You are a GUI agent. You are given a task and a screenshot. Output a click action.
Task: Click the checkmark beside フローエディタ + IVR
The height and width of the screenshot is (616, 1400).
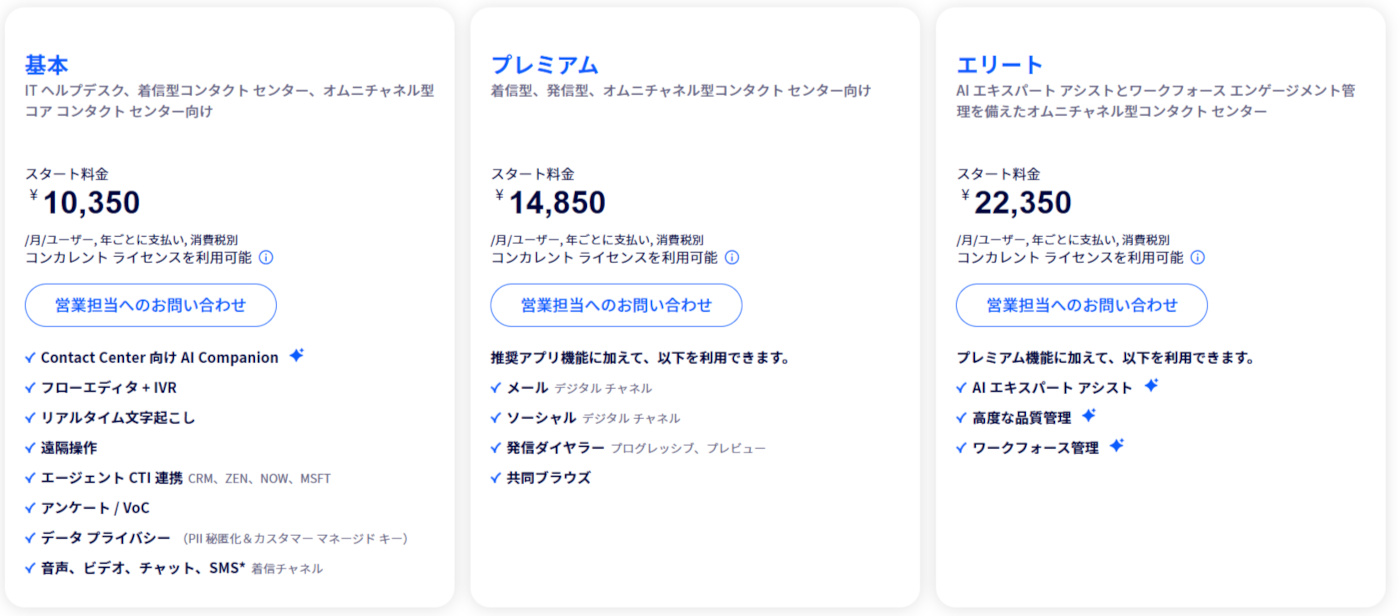(x=30, y=388)
